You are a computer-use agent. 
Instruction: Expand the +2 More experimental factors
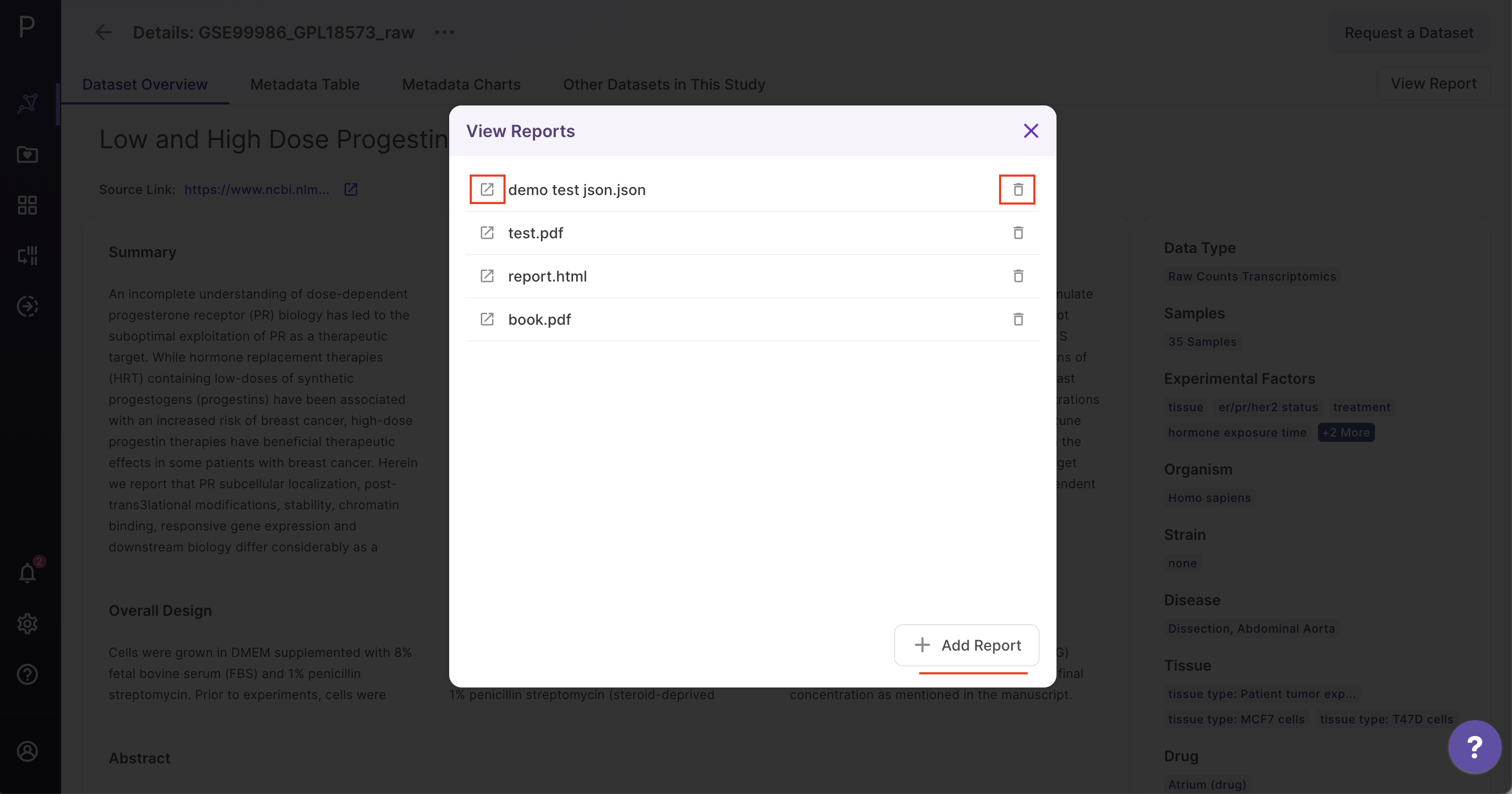pos(1345,432)
